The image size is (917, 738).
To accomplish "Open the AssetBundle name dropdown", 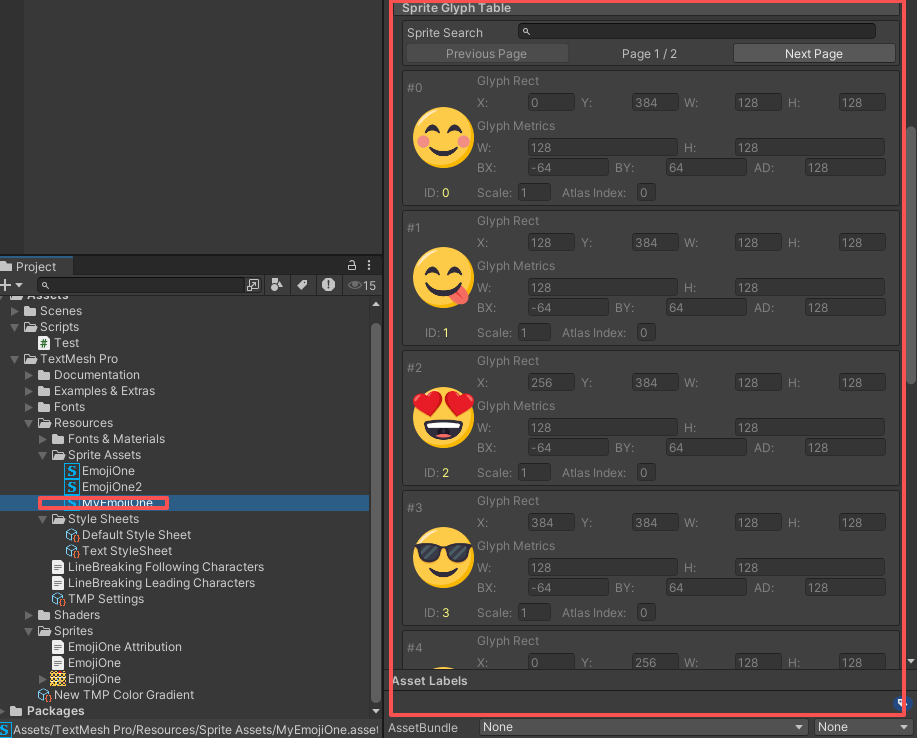I will point(643,727).
